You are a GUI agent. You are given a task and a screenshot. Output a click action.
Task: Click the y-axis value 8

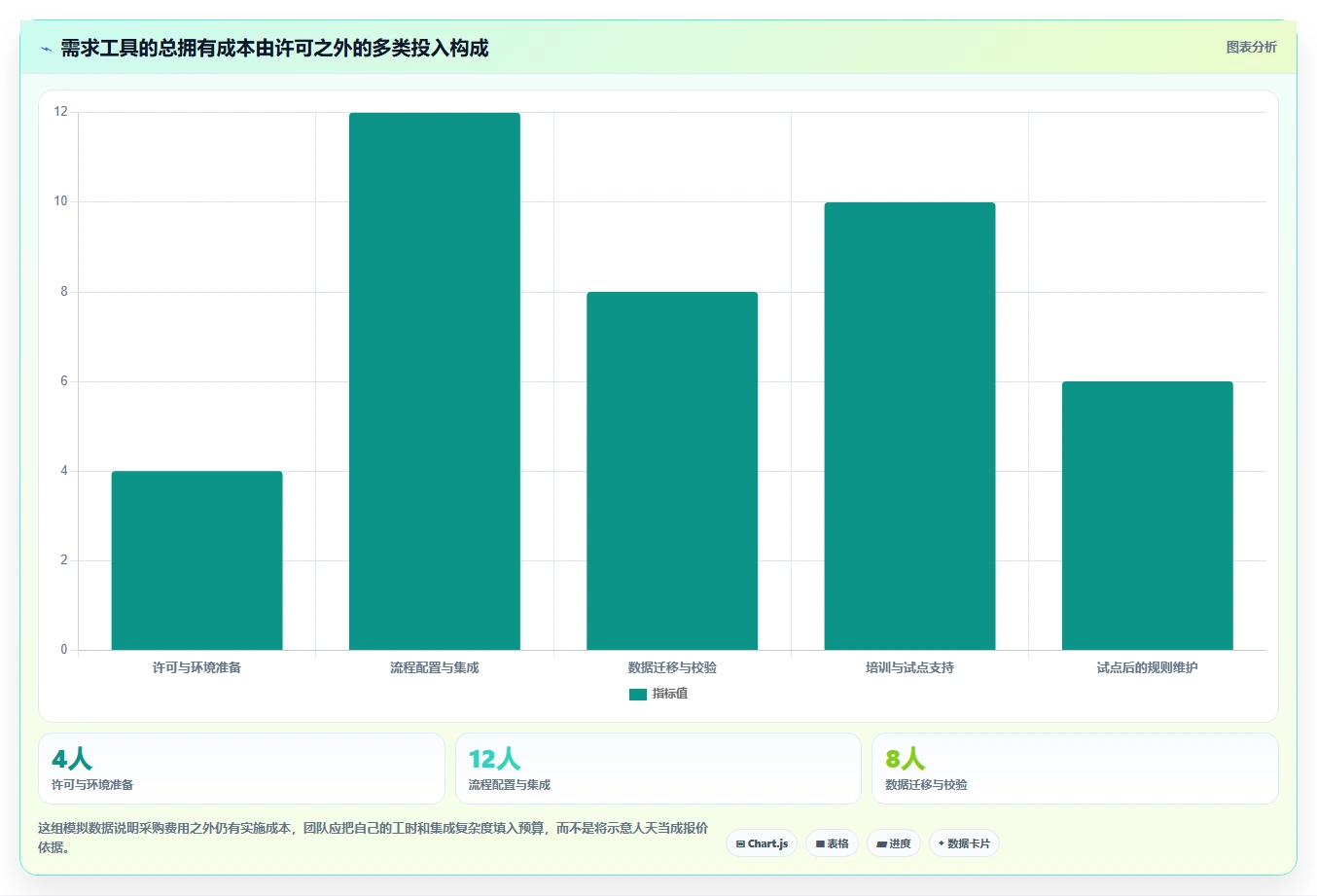point(64,292)
